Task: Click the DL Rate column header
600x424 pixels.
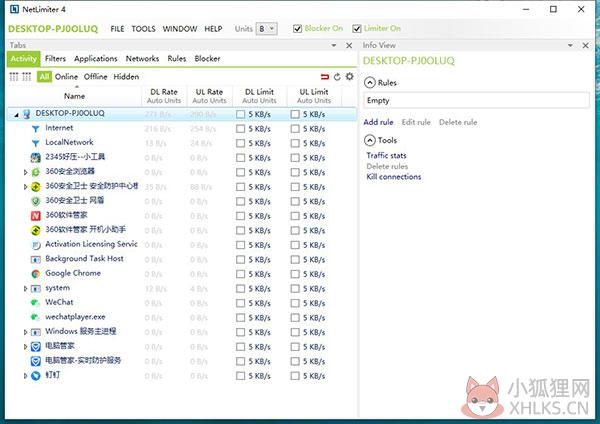Action: point(164,96)
